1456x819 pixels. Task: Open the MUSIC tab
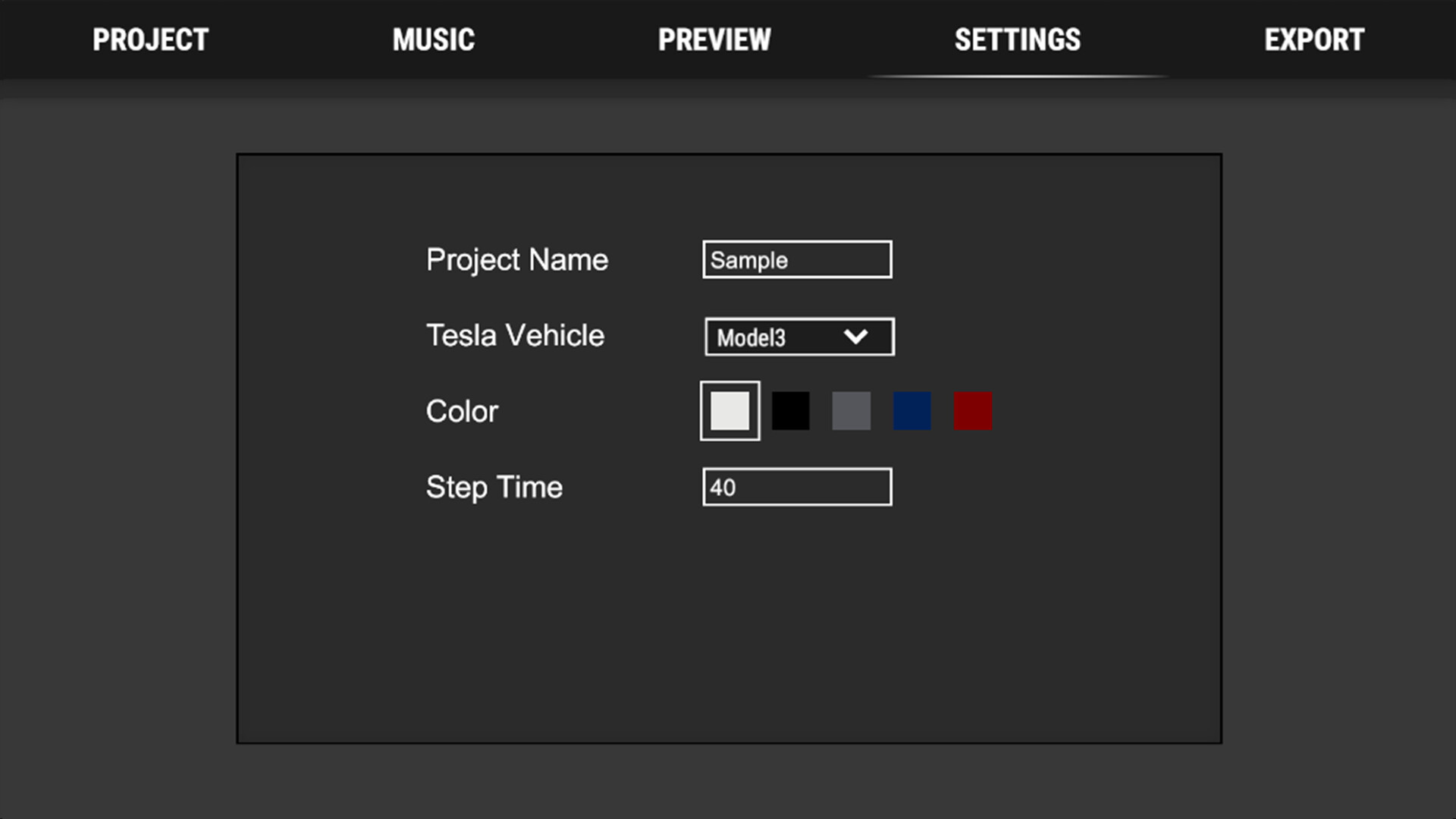coord(434,39)
